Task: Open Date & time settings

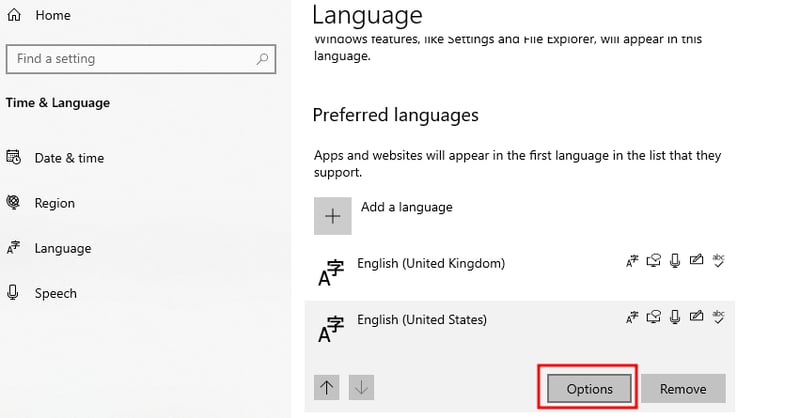Action: (55, 158)
